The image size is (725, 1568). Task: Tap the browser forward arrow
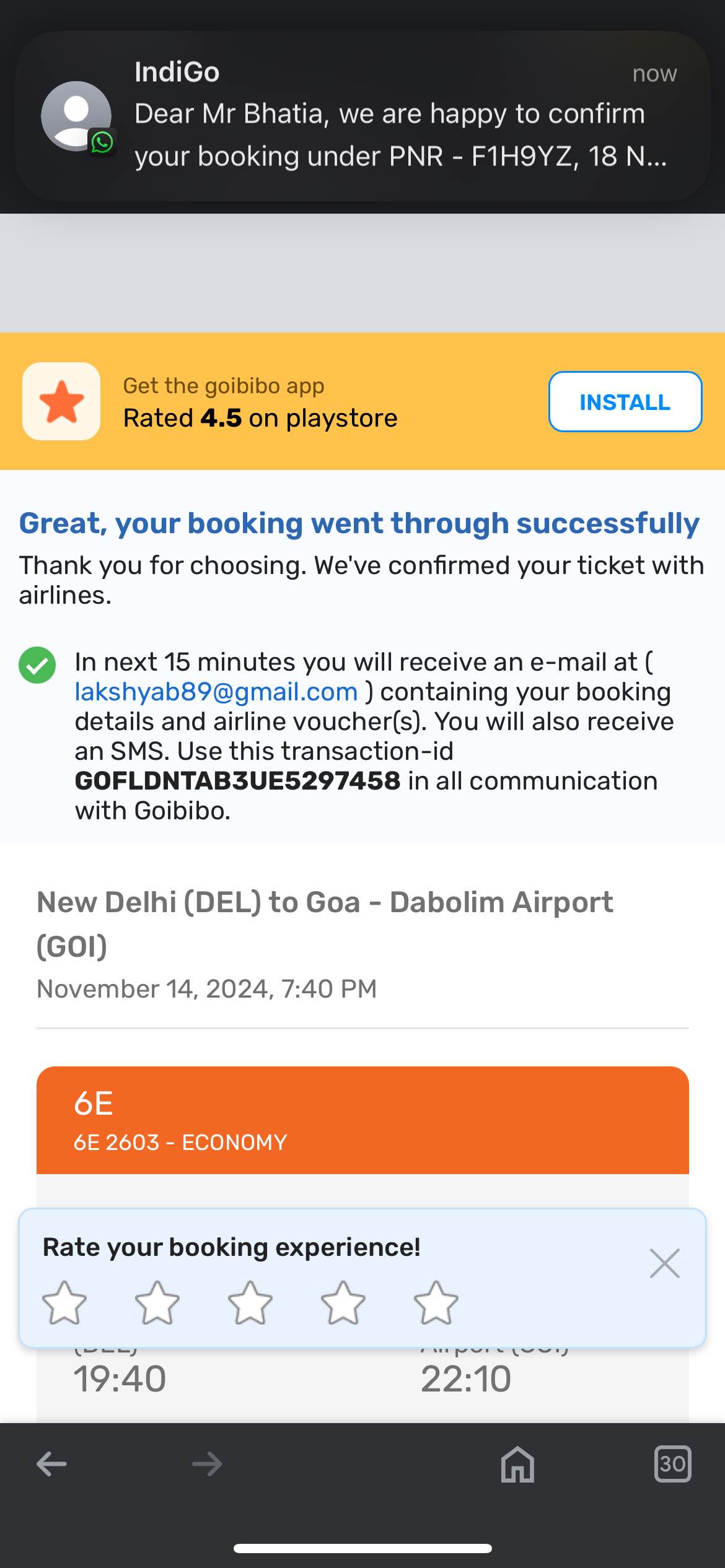pos(207,1464)
